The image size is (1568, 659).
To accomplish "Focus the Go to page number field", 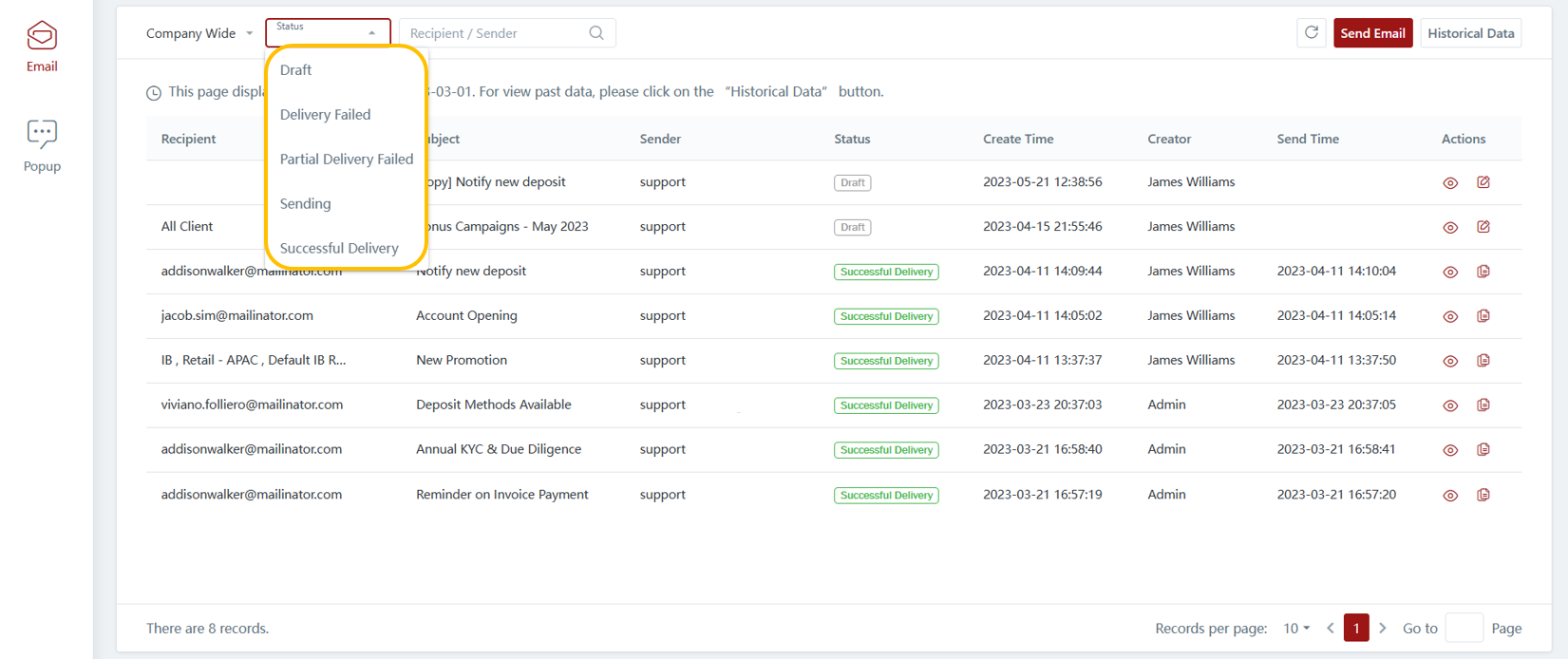I will (1464, 629).
